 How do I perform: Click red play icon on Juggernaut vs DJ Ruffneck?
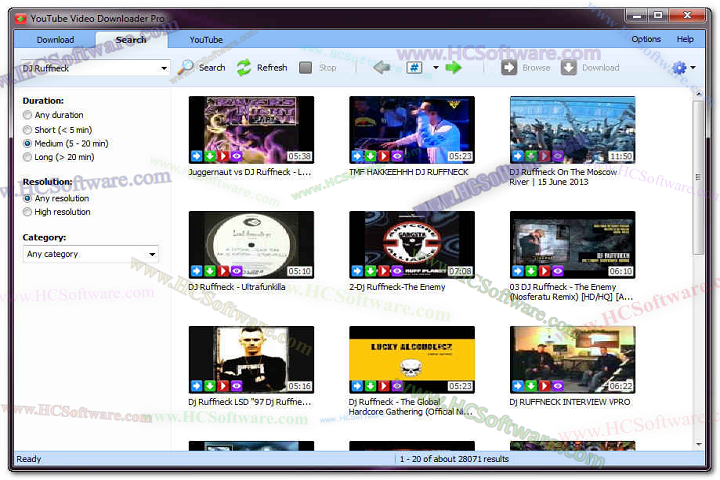click(223, 156)
